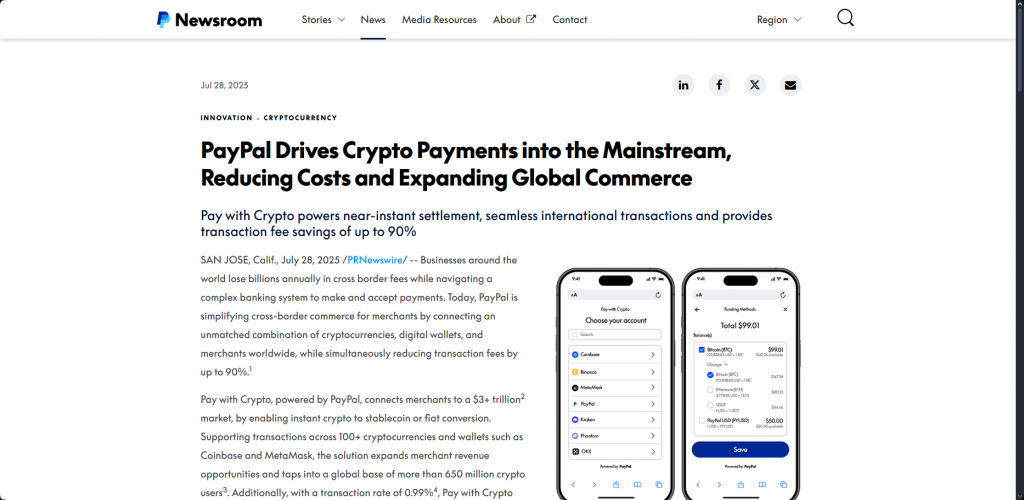Open the Binance row chevron
The height and width of the screenshot is (500, 1024).
point(652,371)
